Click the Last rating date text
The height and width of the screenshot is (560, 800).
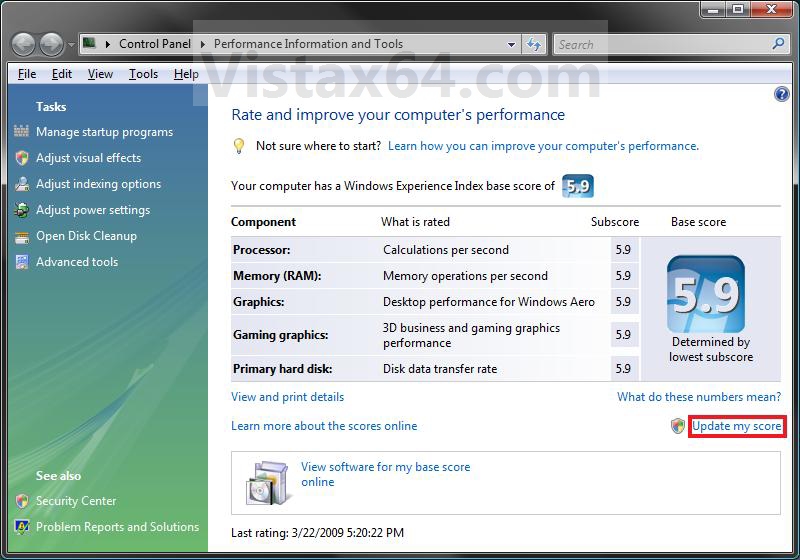point(317,533)
